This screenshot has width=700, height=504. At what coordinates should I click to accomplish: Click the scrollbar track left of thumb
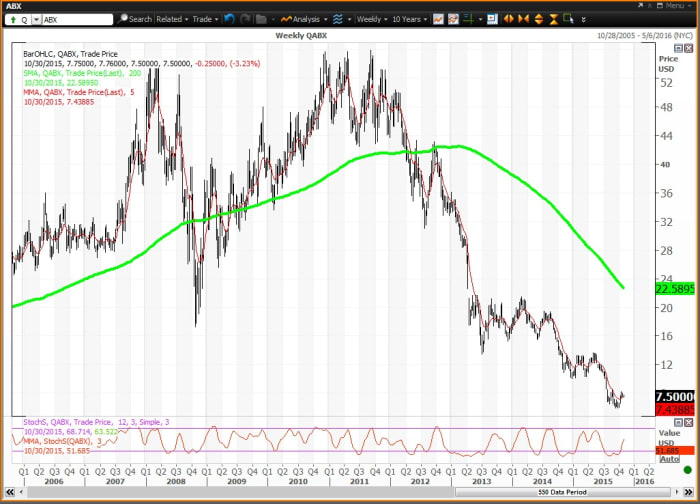(240, 492)
